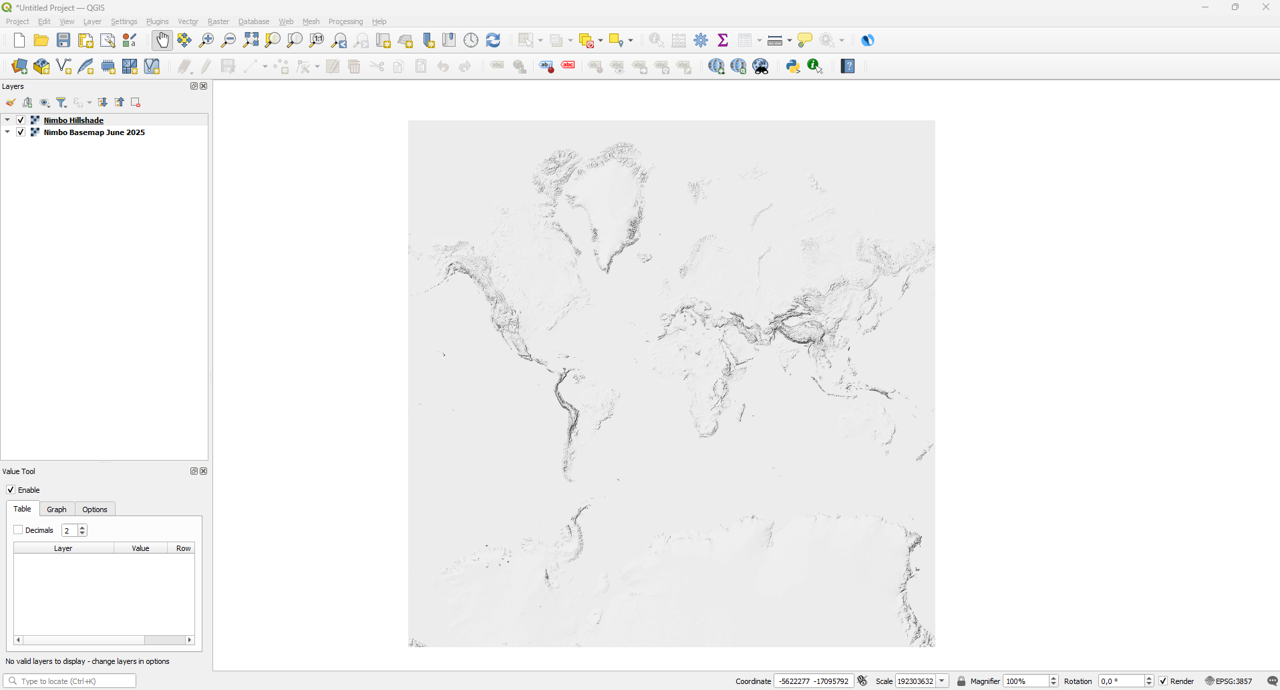Screen dimensions: 1280x690
Task: Toggle the Render checkbox in status bar
Action: 1162,680
